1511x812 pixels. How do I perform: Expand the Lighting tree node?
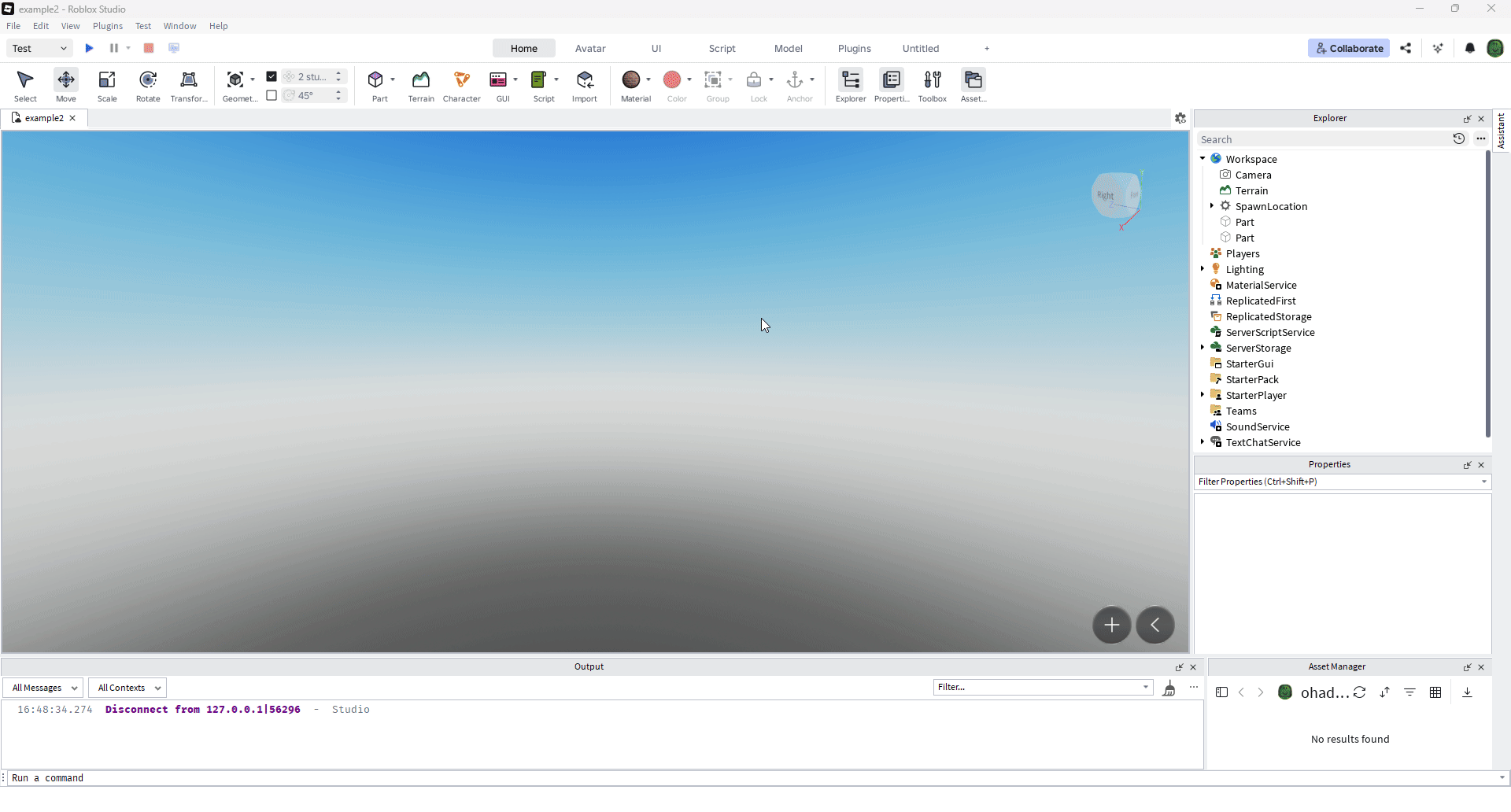tap(1203, 269)
